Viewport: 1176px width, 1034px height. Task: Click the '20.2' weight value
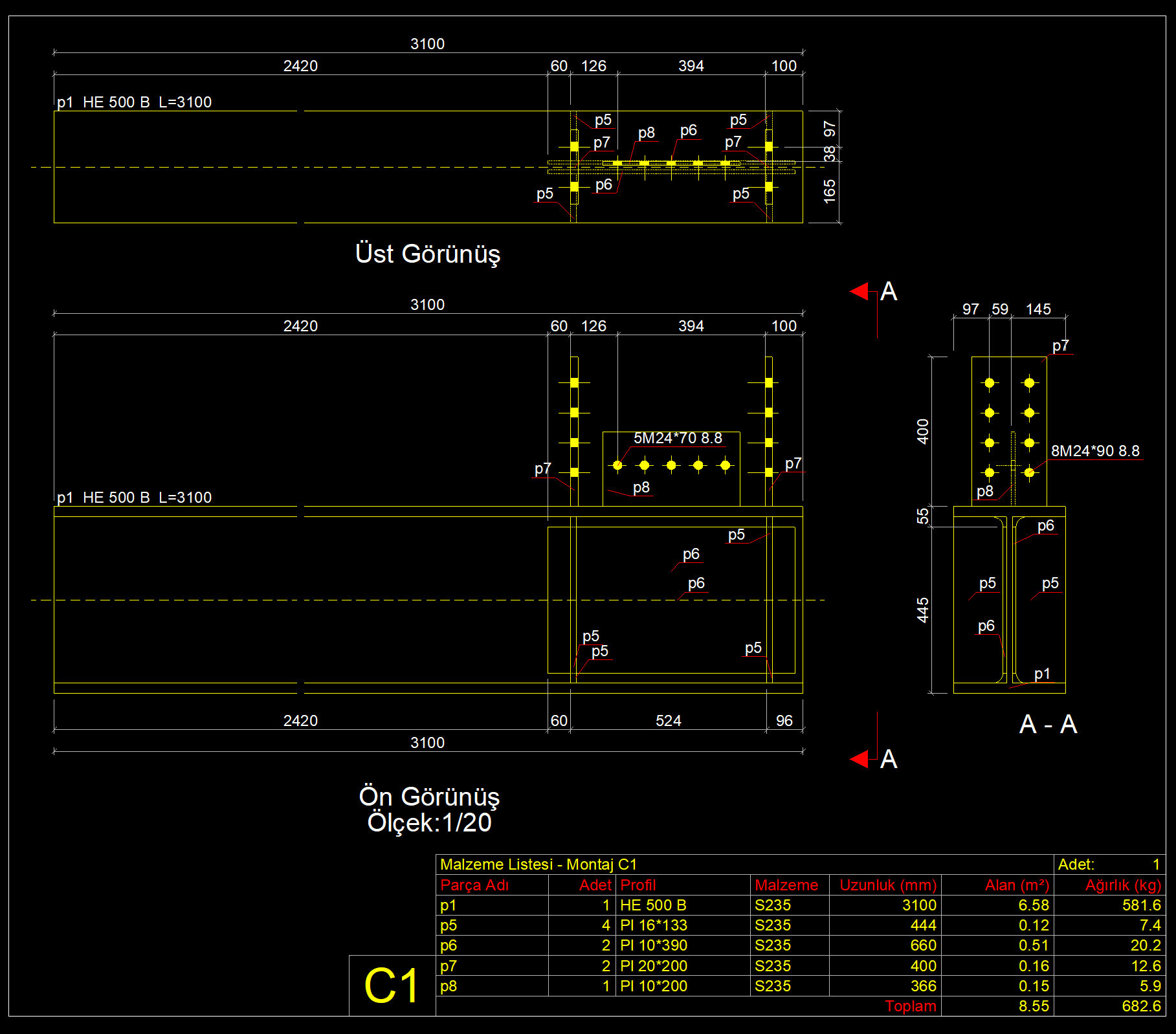pos(1146,945)
